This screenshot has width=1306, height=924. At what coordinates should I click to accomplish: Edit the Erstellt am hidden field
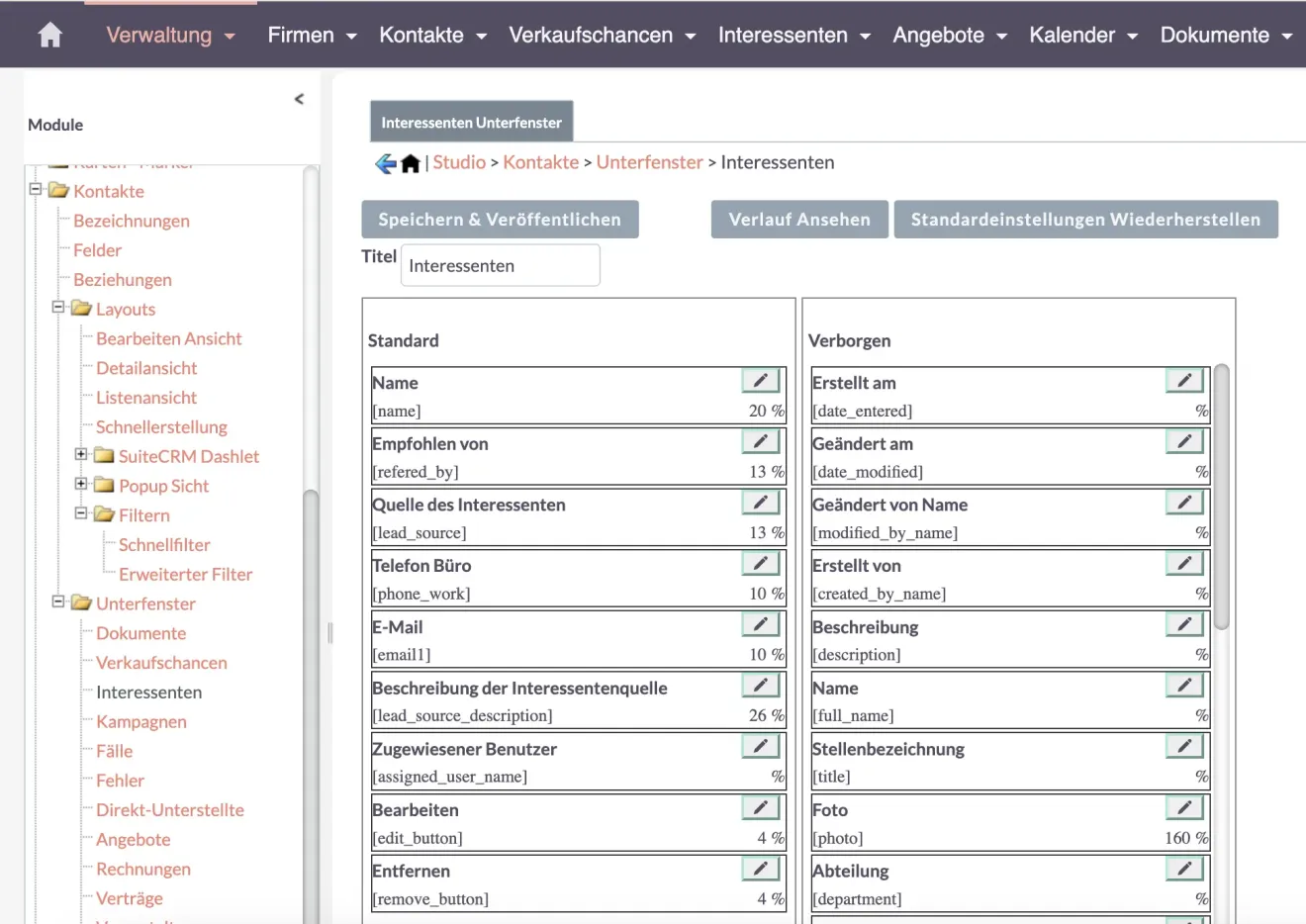(1183, 380)
